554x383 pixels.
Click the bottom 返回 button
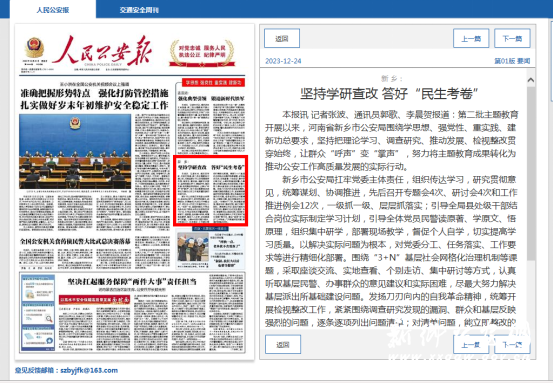(x=283, y=344)
